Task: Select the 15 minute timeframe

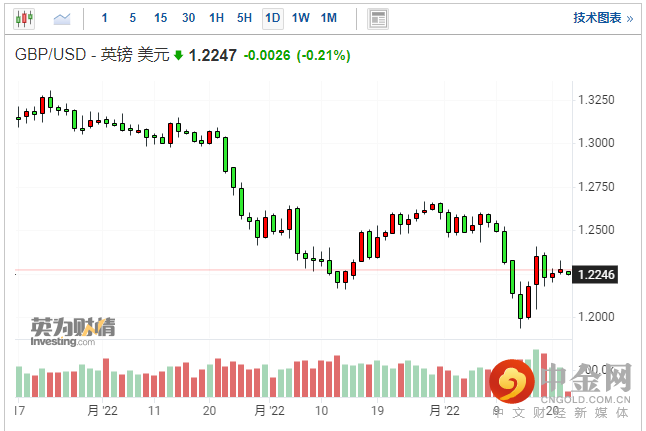Action: 161,18
